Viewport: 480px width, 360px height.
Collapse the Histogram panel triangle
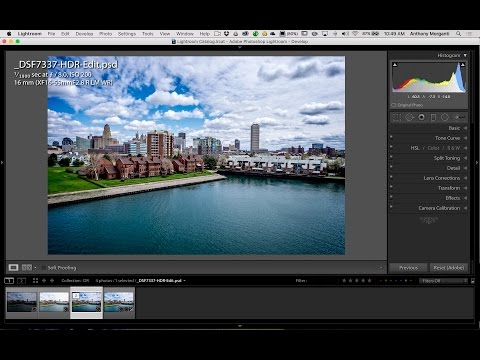pyautogui.click(x=465, y=55)
